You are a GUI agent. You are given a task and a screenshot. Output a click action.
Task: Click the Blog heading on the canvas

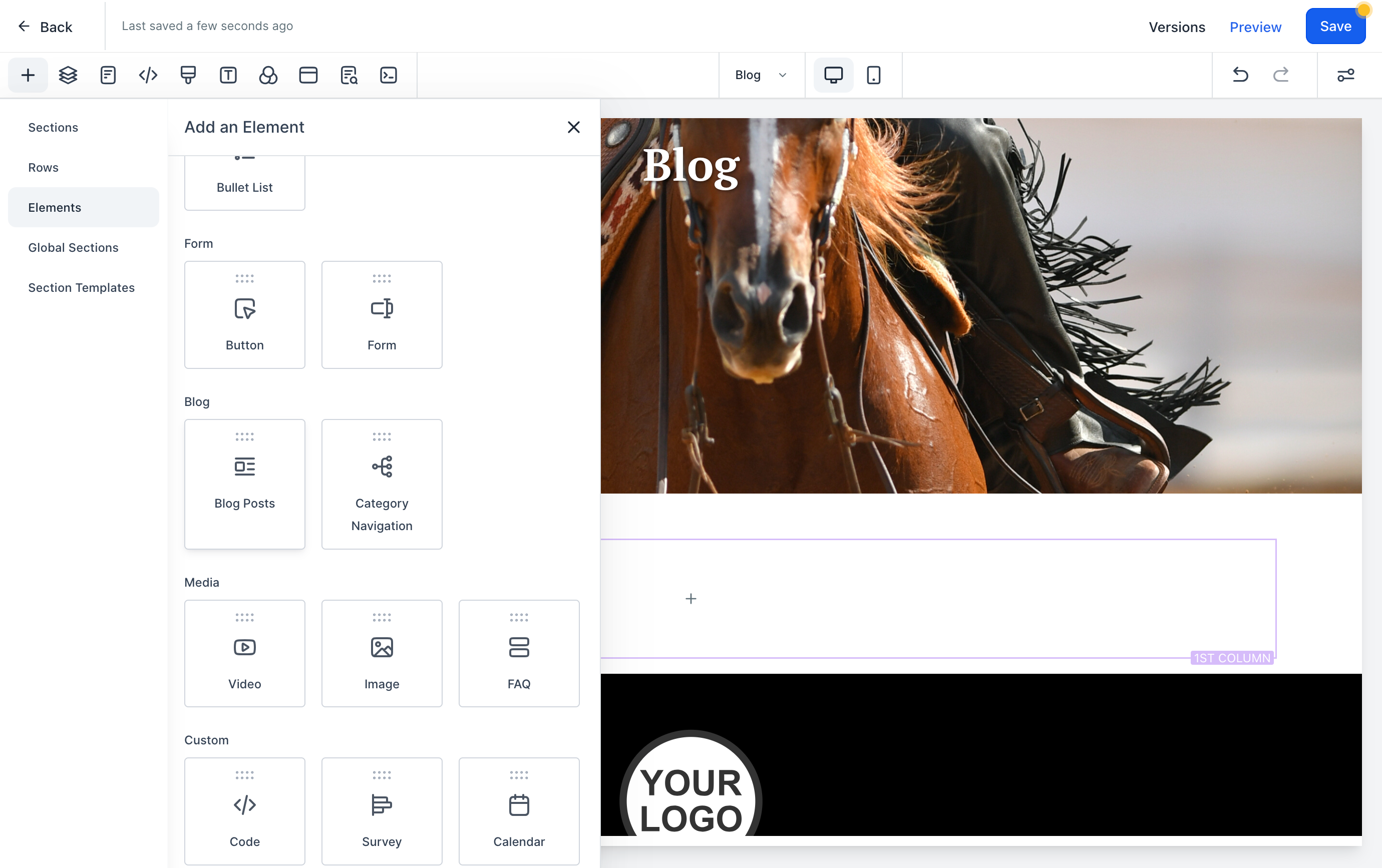pos(691,166)
